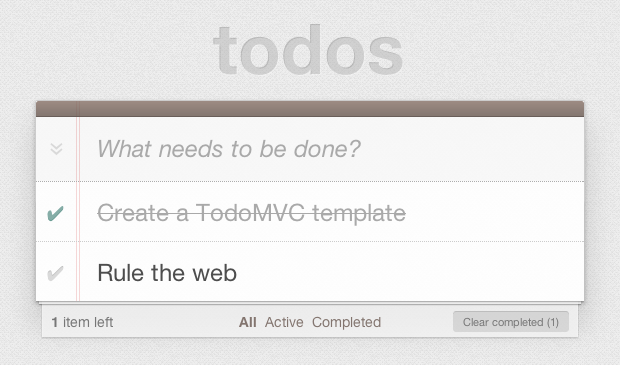
Task: Select the struck-through Create a TodoMVC template text
Action: [x=251, y=213]
